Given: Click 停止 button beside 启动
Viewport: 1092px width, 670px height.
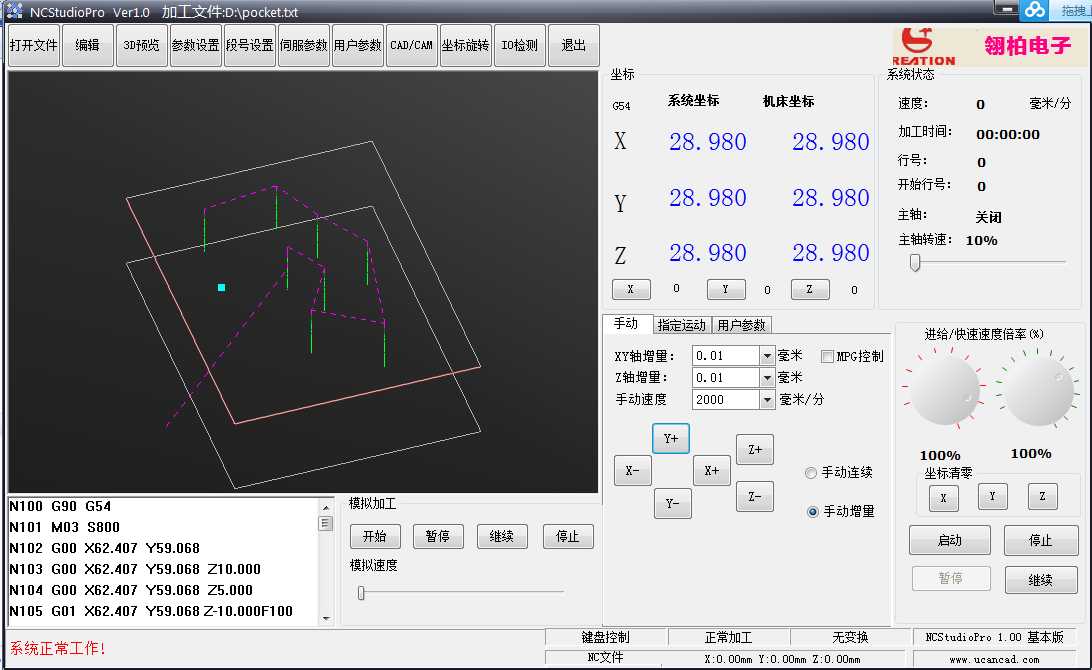Looking at the screenshot, I should tap(1040, 540).
